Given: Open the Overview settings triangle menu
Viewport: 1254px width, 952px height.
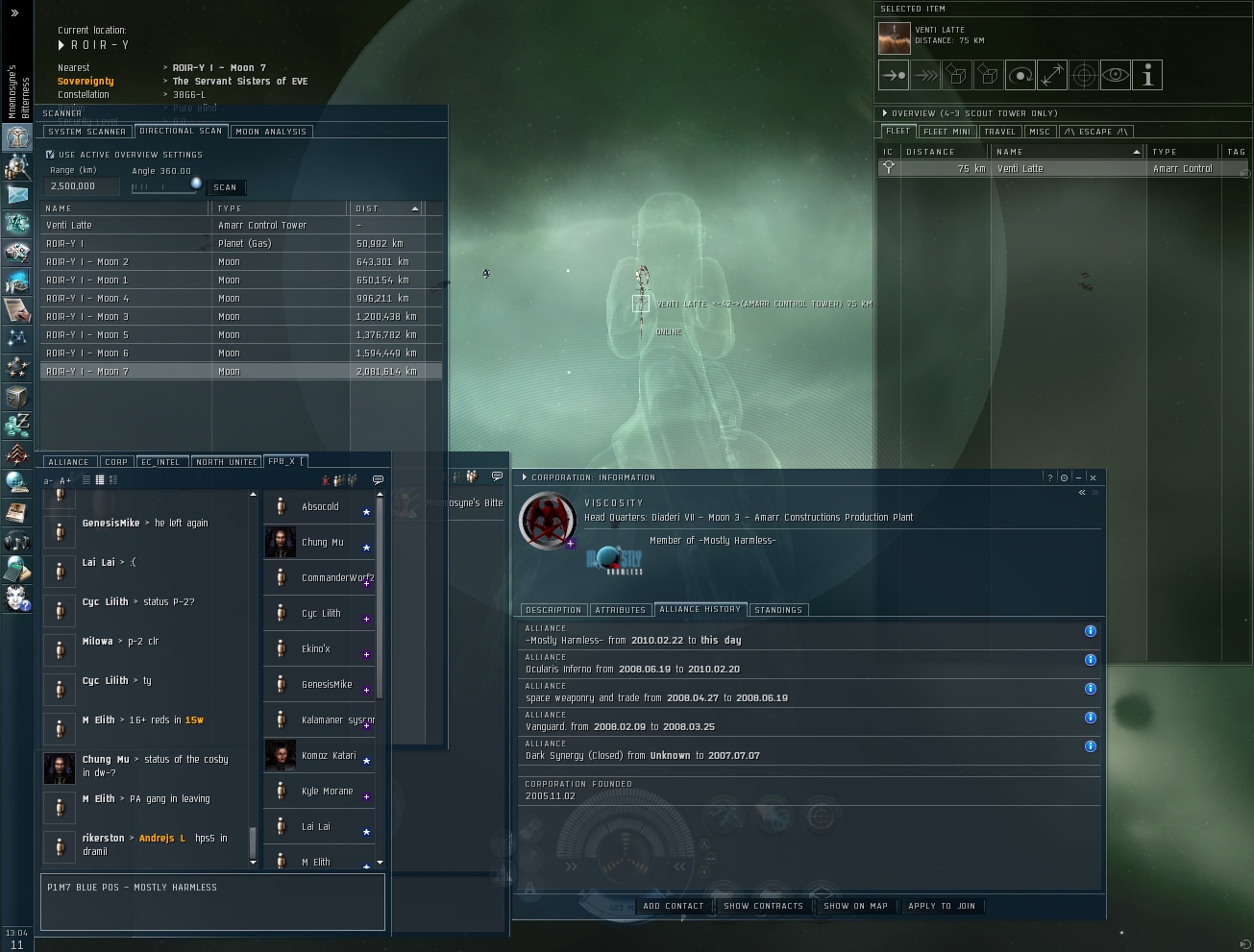Looking at the screenshot, I should (x=884, y=113).
